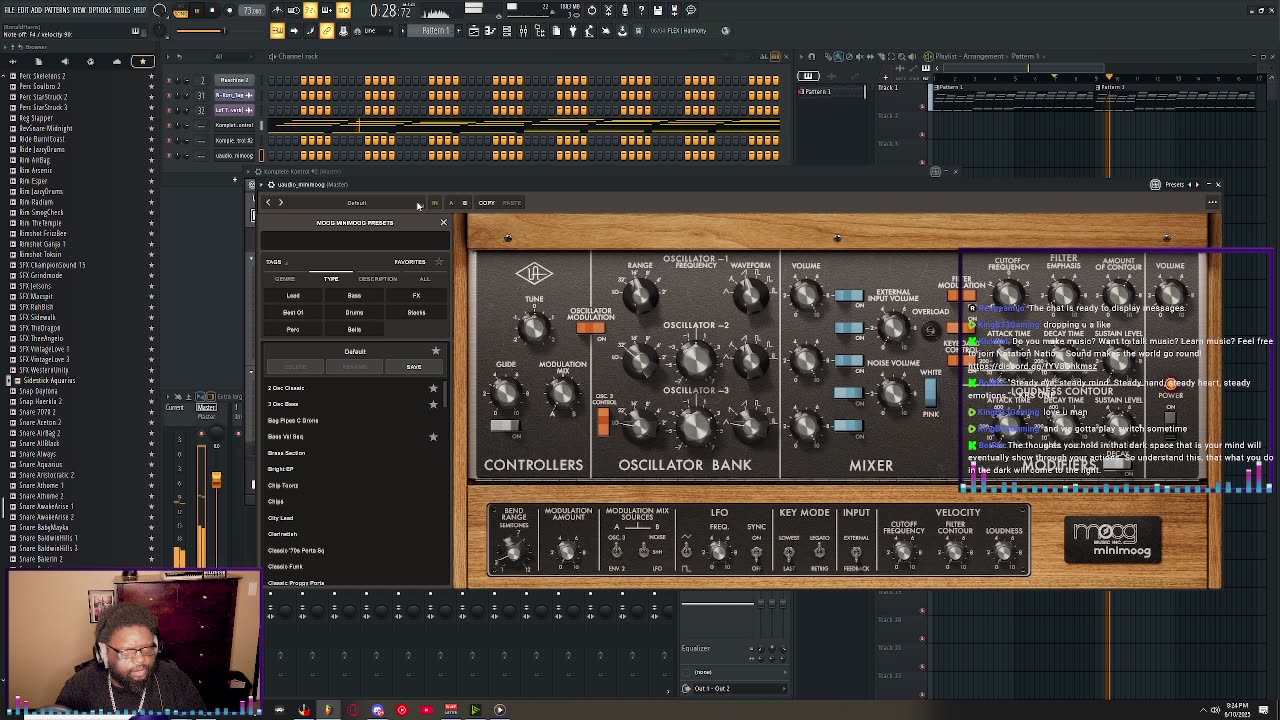Click the Perc Soulbrm 2 browser item
1280x720 pixels.
tap(40, 86)
